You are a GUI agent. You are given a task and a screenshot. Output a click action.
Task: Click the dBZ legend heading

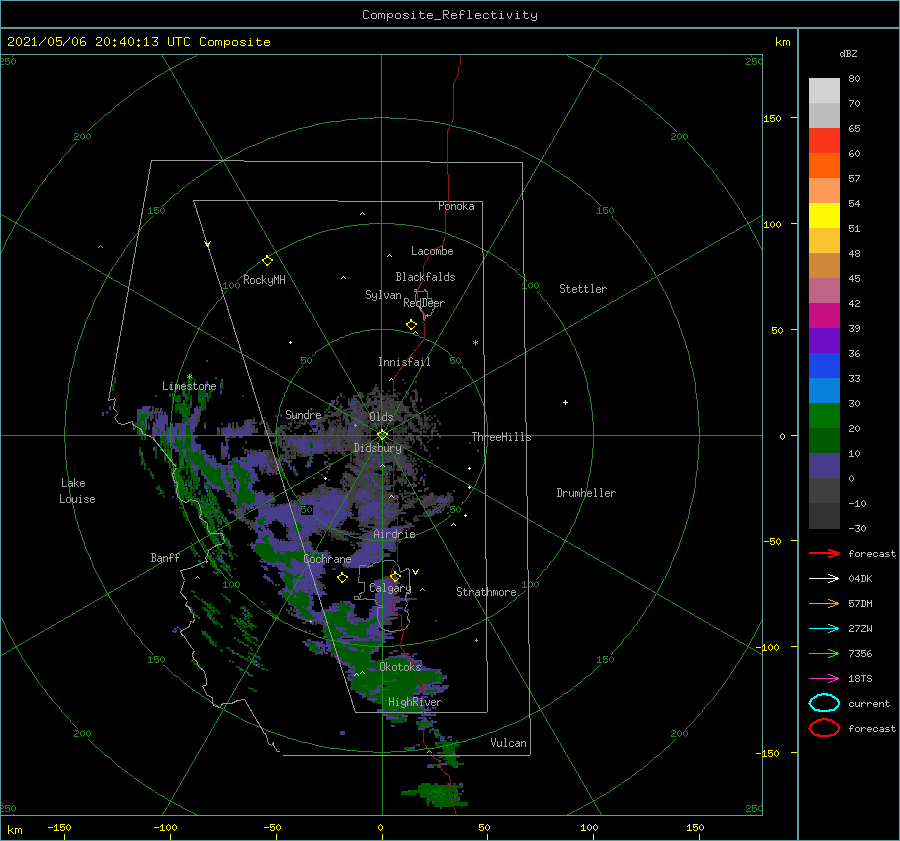click(x=848, y=53)
